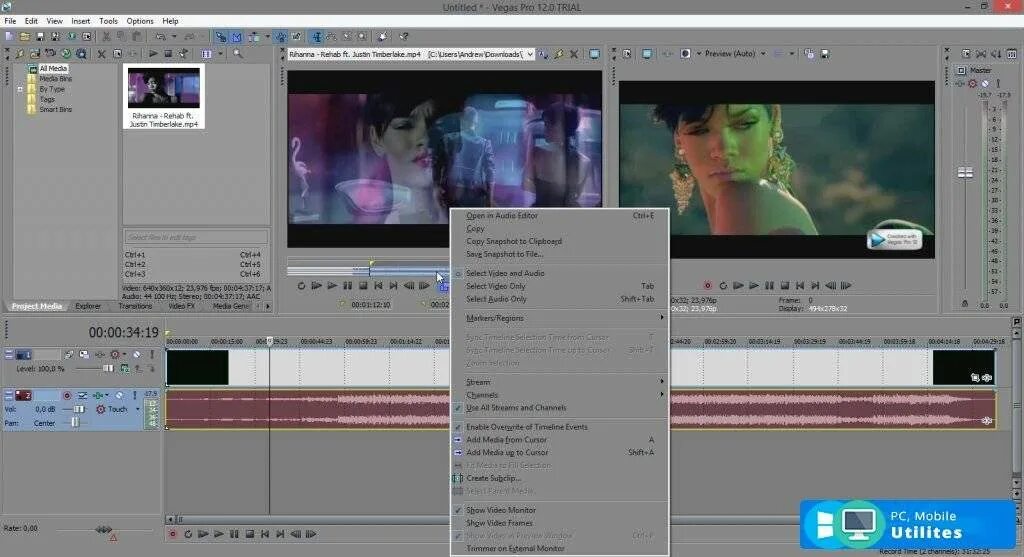Click the Remove current media X in Trimmer
Screen dimensions: 1024x557
click(x=573, y=54)
